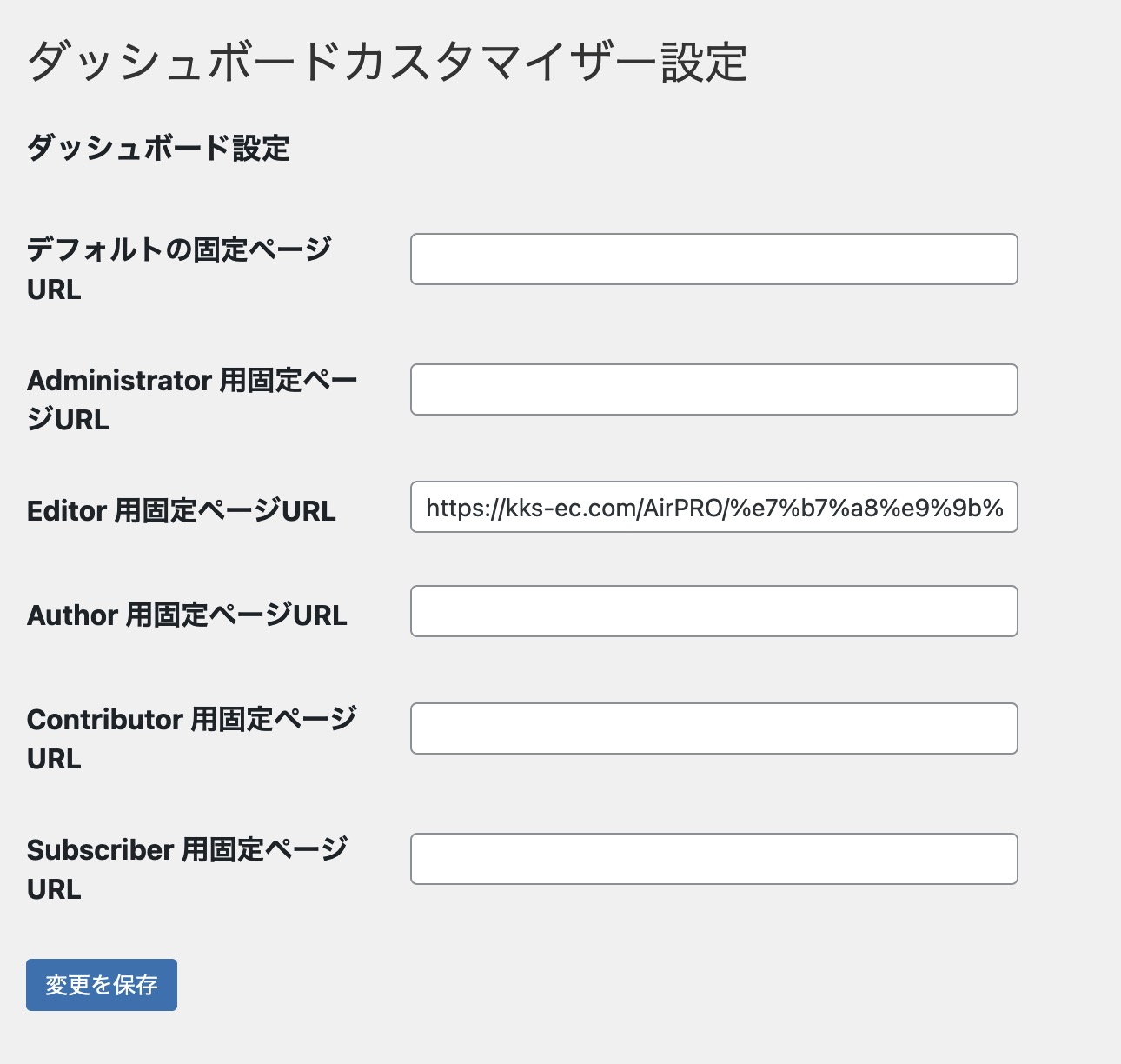The width and height of the screenshot is (1121, 1064).
Task: Click the ダッシュボードカスタマイザー設定 page title
Action: click(x=388, y=63)
